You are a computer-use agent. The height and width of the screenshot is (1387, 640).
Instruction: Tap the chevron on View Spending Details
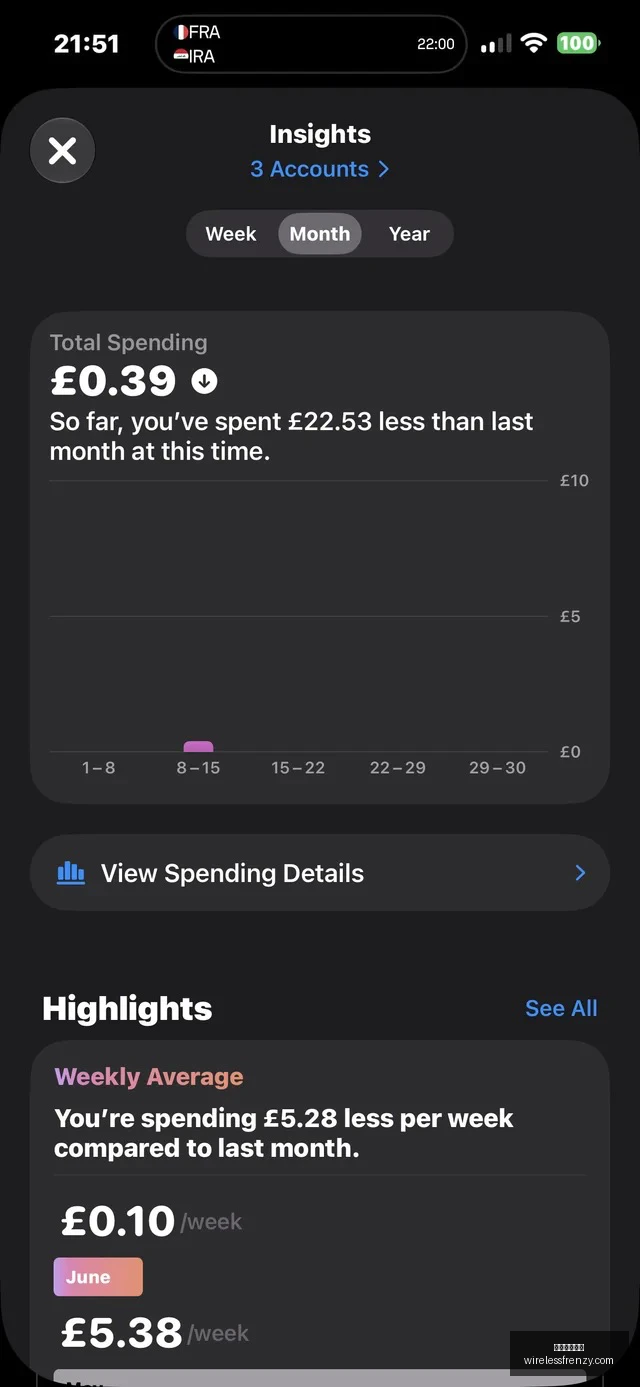[x=580, y=873]
